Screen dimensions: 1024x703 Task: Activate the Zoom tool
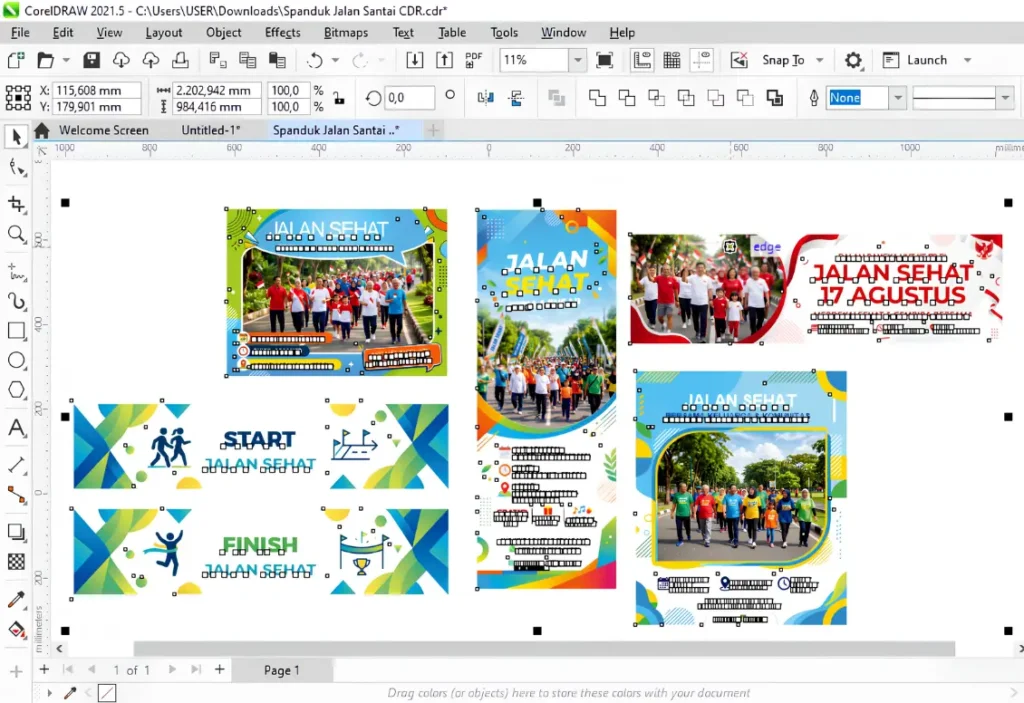pyautogui.click(x=16, y=233)
